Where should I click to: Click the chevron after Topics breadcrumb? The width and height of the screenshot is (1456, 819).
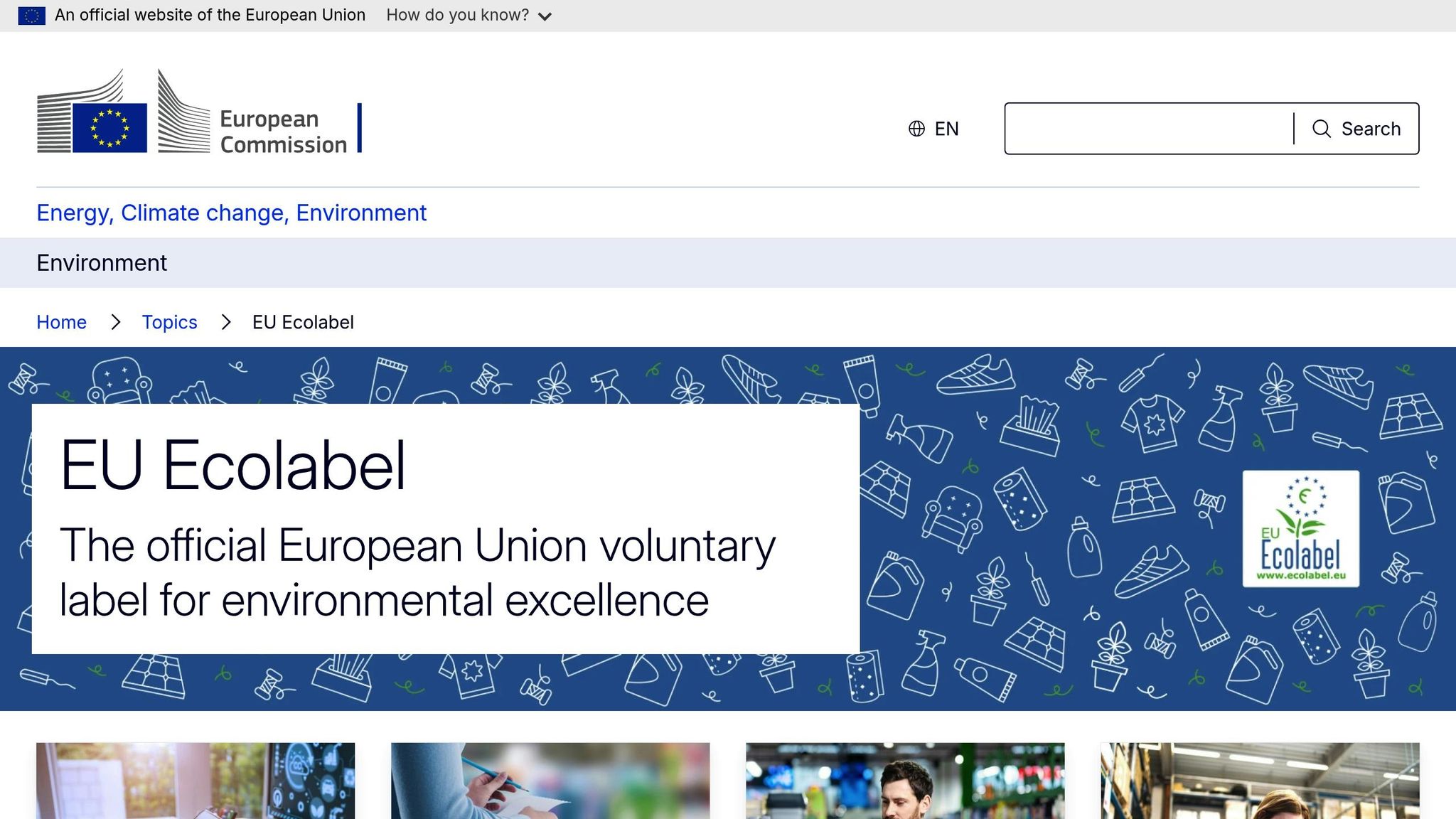coord(226,323)
